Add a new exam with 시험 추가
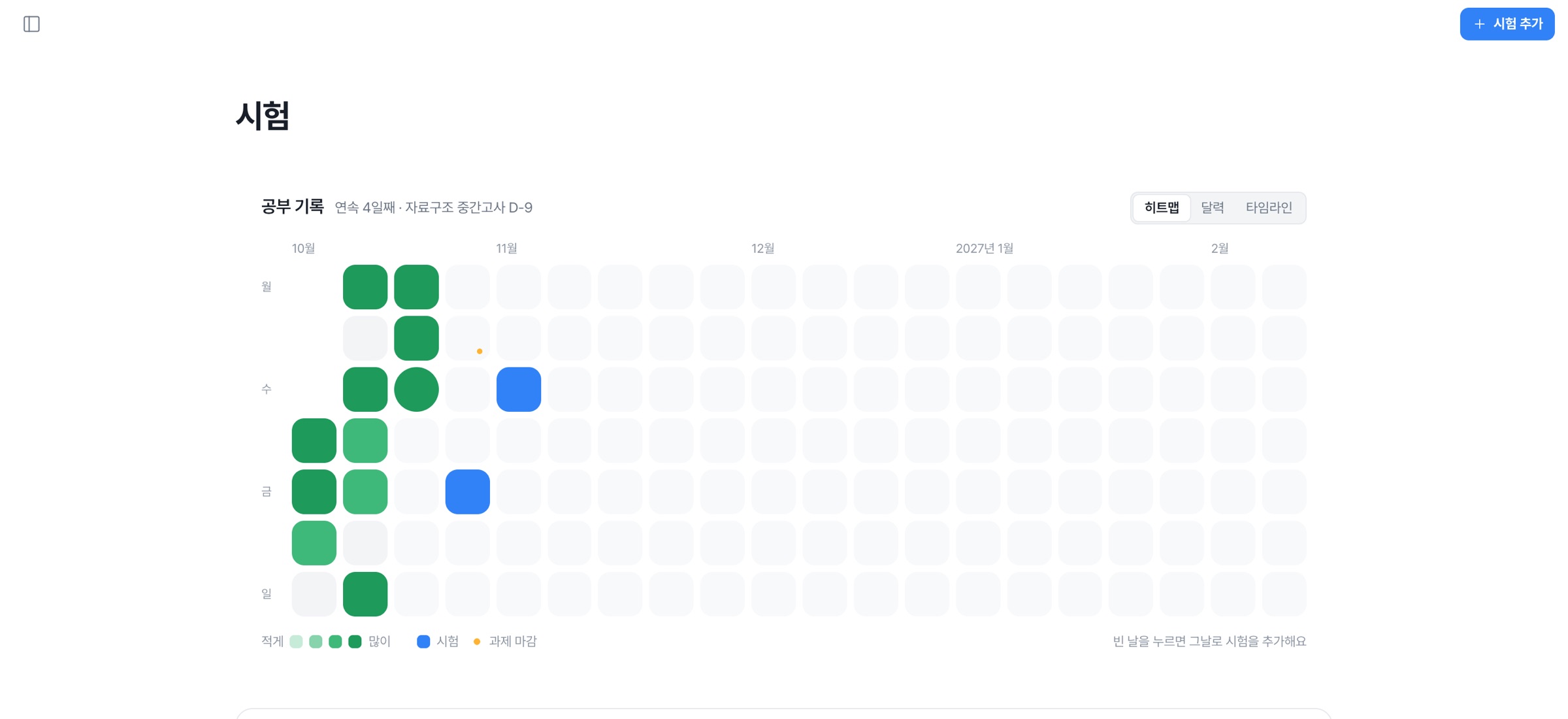 [x=1507, y=24]
